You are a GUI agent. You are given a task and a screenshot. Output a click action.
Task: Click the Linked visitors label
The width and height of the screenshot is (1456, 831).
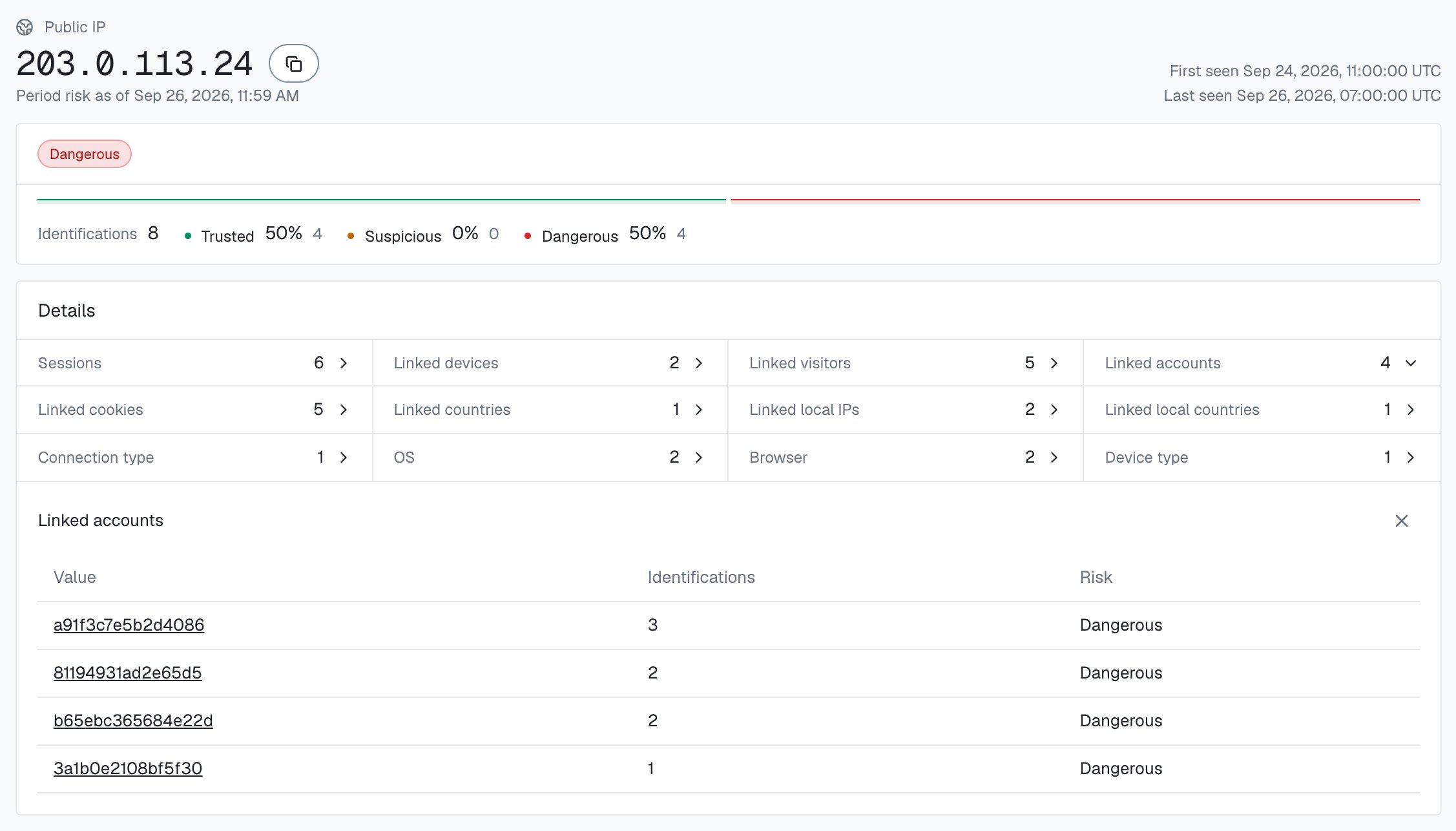[x=800, y=363]
